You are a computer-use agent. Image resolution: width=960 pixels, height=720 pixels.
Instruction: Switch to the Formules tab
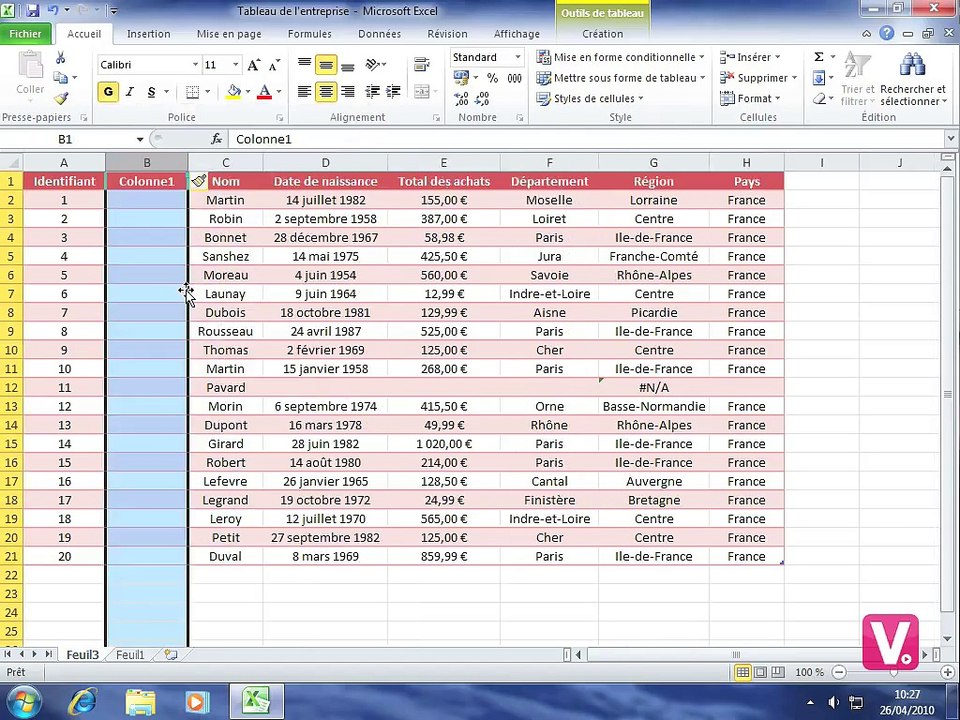310,34
